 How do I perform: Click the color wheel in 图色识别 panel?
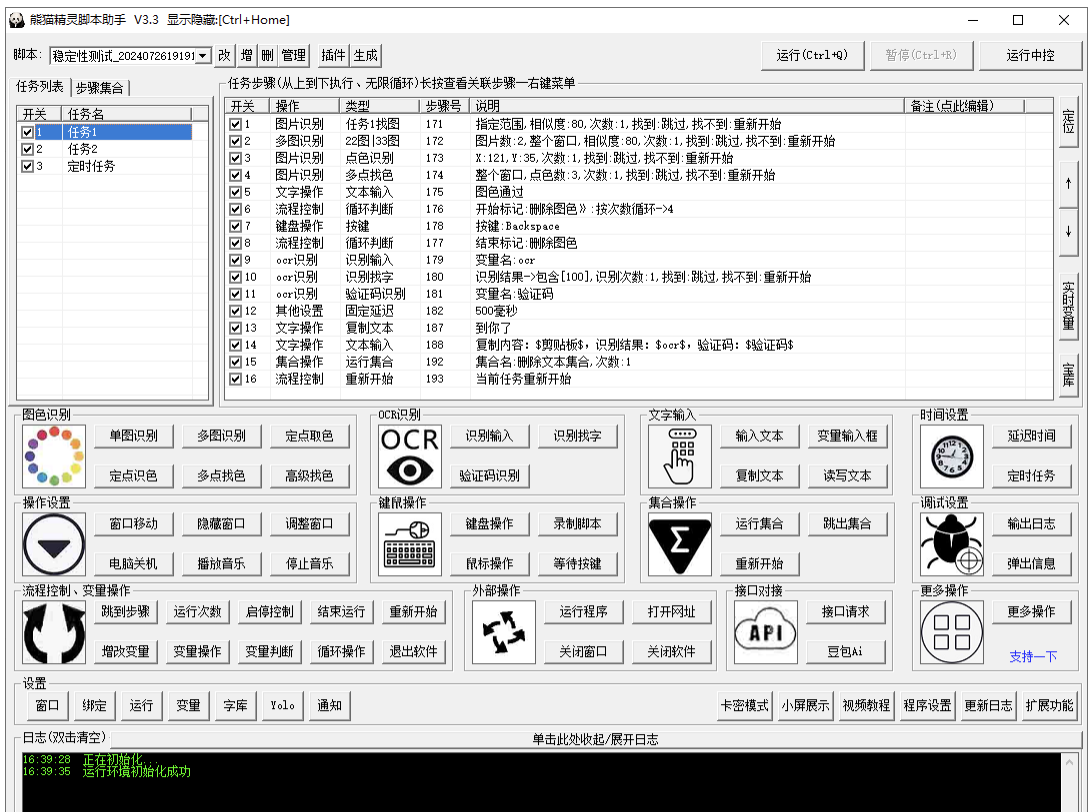(x=53, y=455)
